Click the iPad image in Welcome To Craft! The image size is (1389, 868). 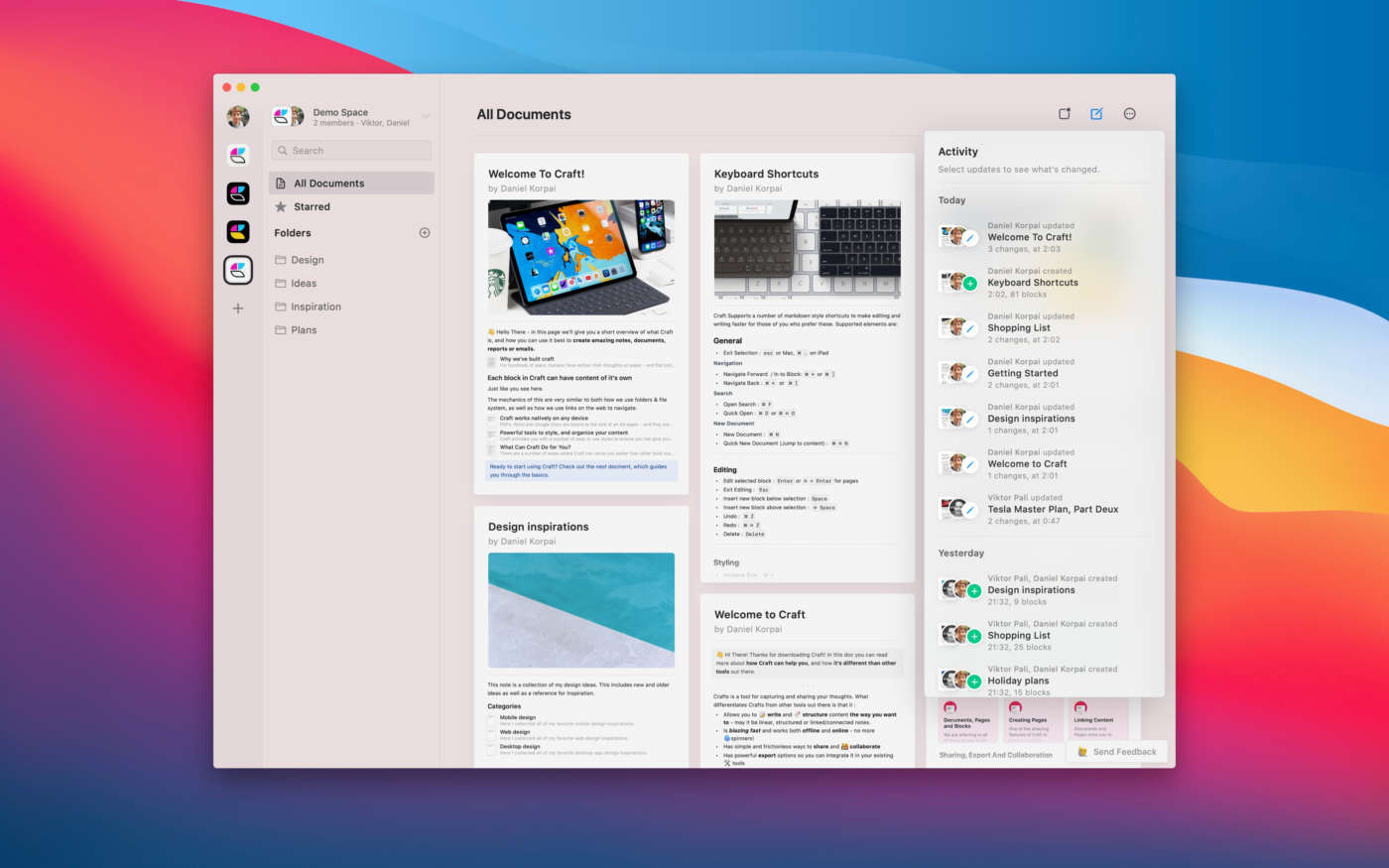coord(581,258)
